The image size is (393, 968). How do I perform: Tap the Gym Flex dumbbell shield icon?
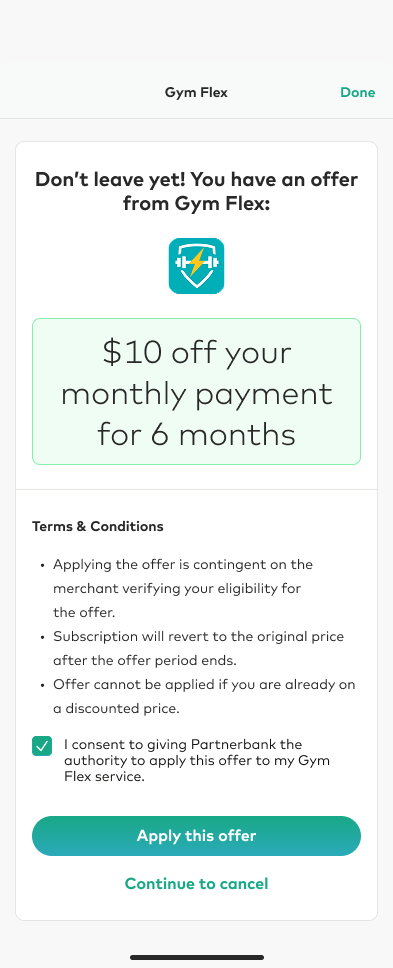(x=196, y=265)
